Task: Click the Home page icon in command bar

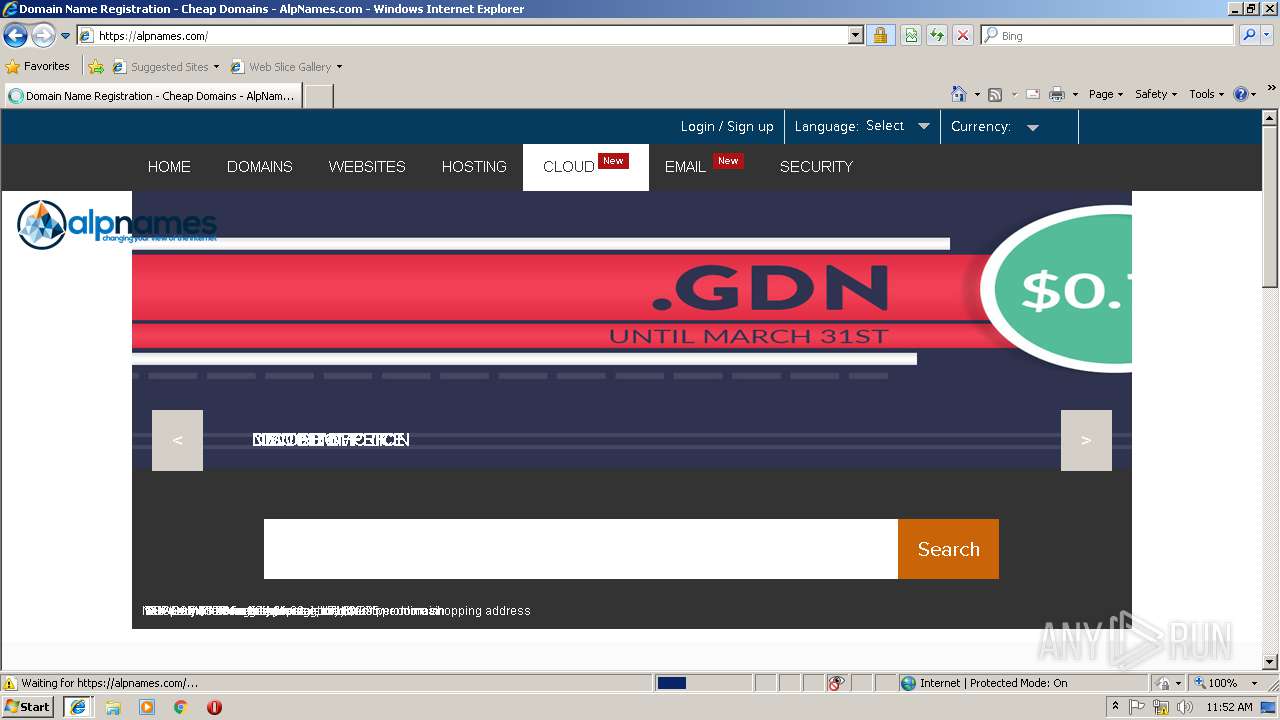Action: (x=958, y=94)
